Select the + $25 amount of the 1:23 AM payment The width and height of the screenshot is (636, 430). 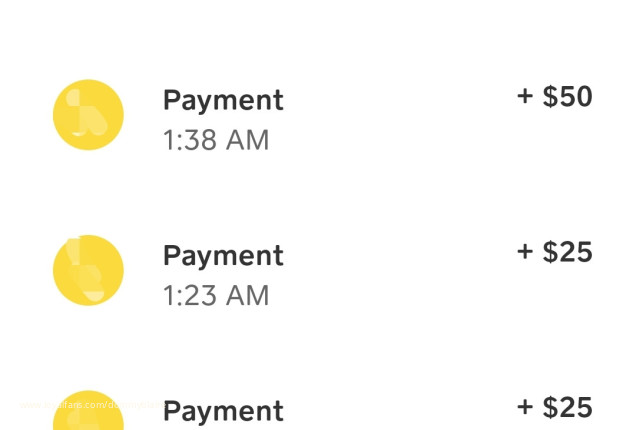(555, 252)
